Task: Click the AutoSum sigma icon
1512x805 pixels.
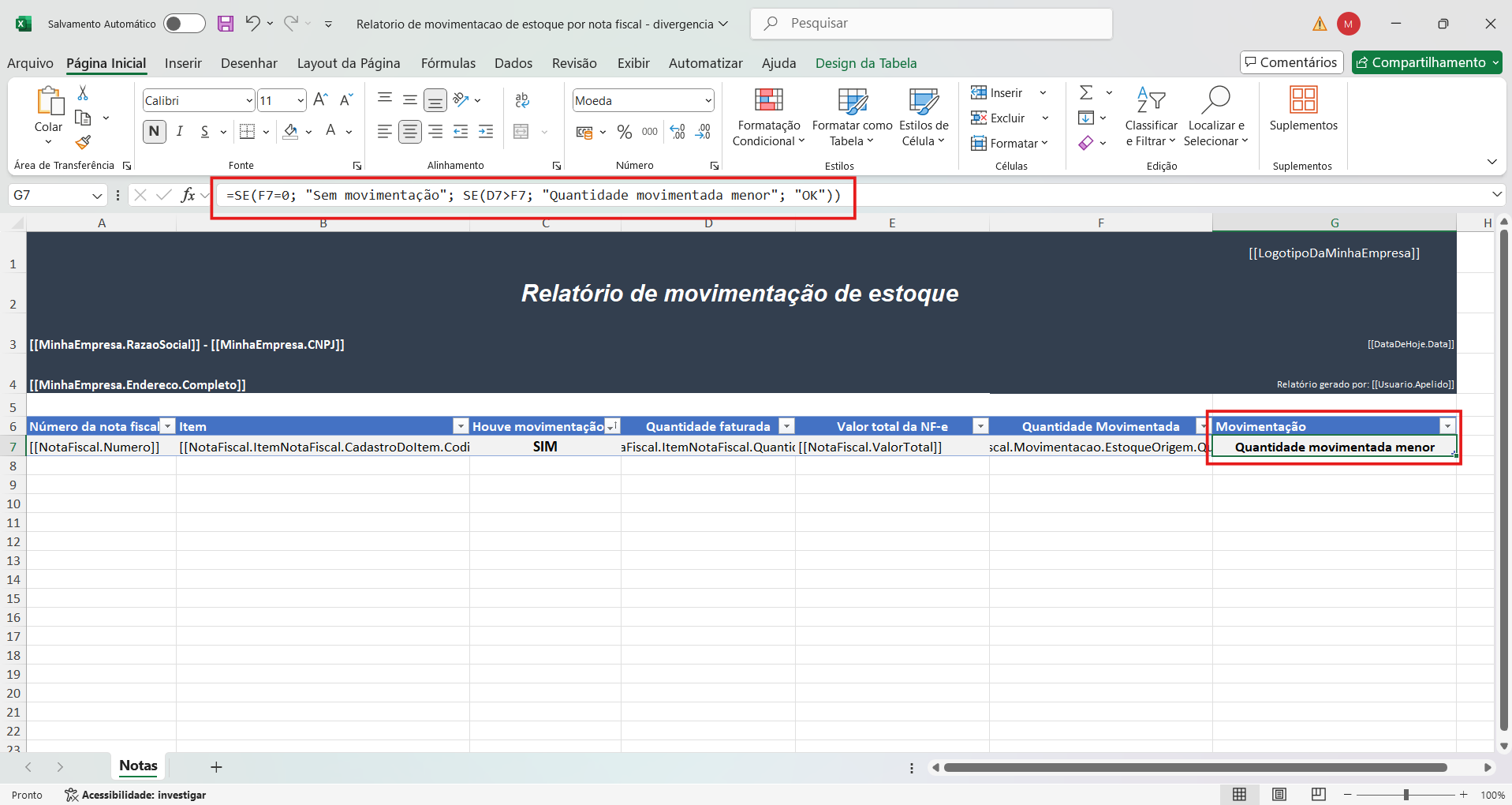Action: [1086, 93]
